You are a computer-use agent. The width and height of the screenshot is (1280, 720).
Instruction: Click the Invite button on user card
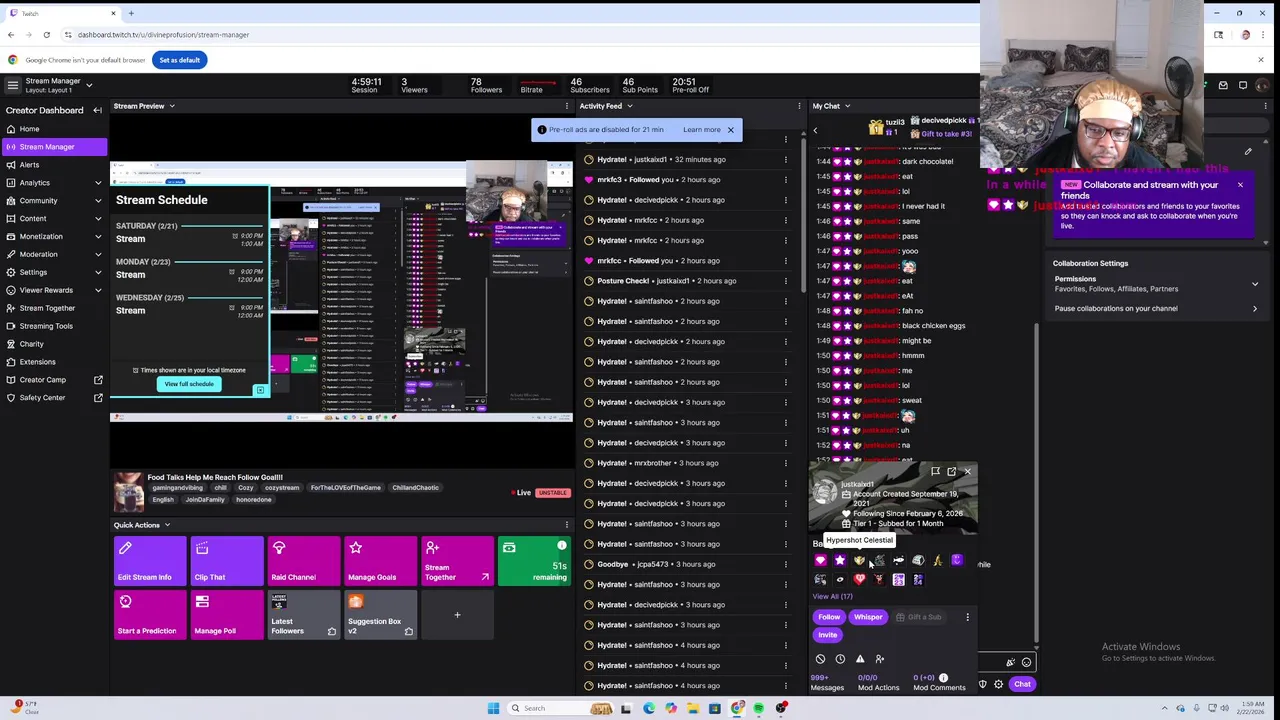coord(828,635)
